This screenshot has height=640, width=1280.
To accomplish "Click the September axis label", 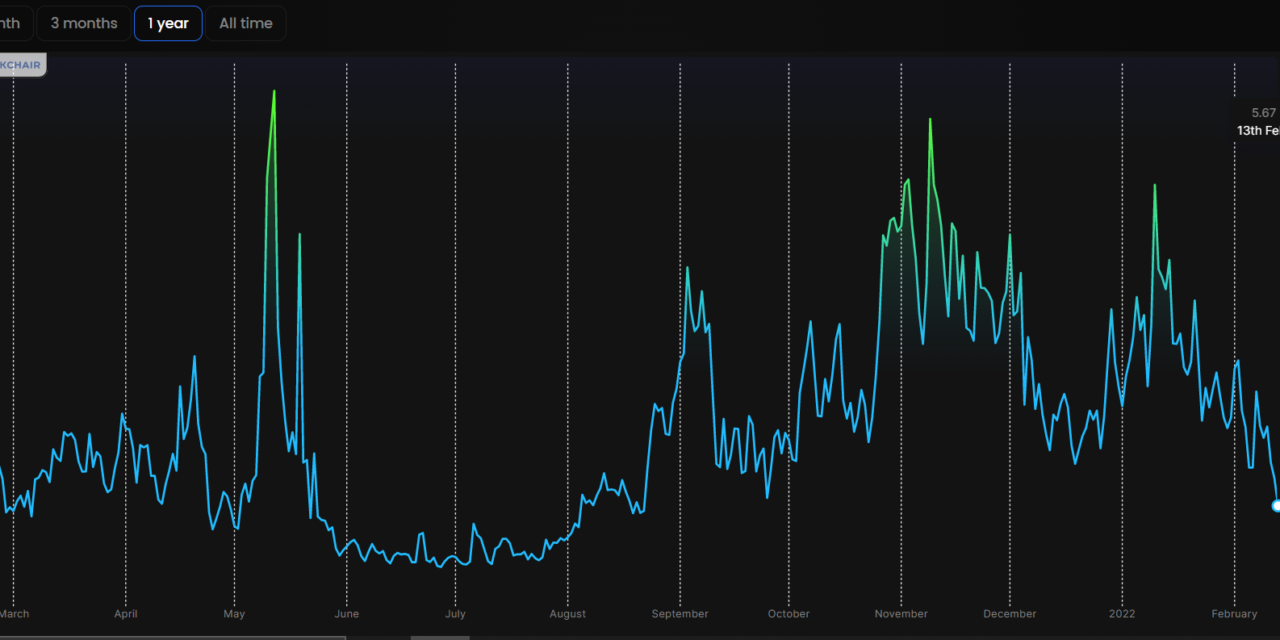I will [680, 614].
